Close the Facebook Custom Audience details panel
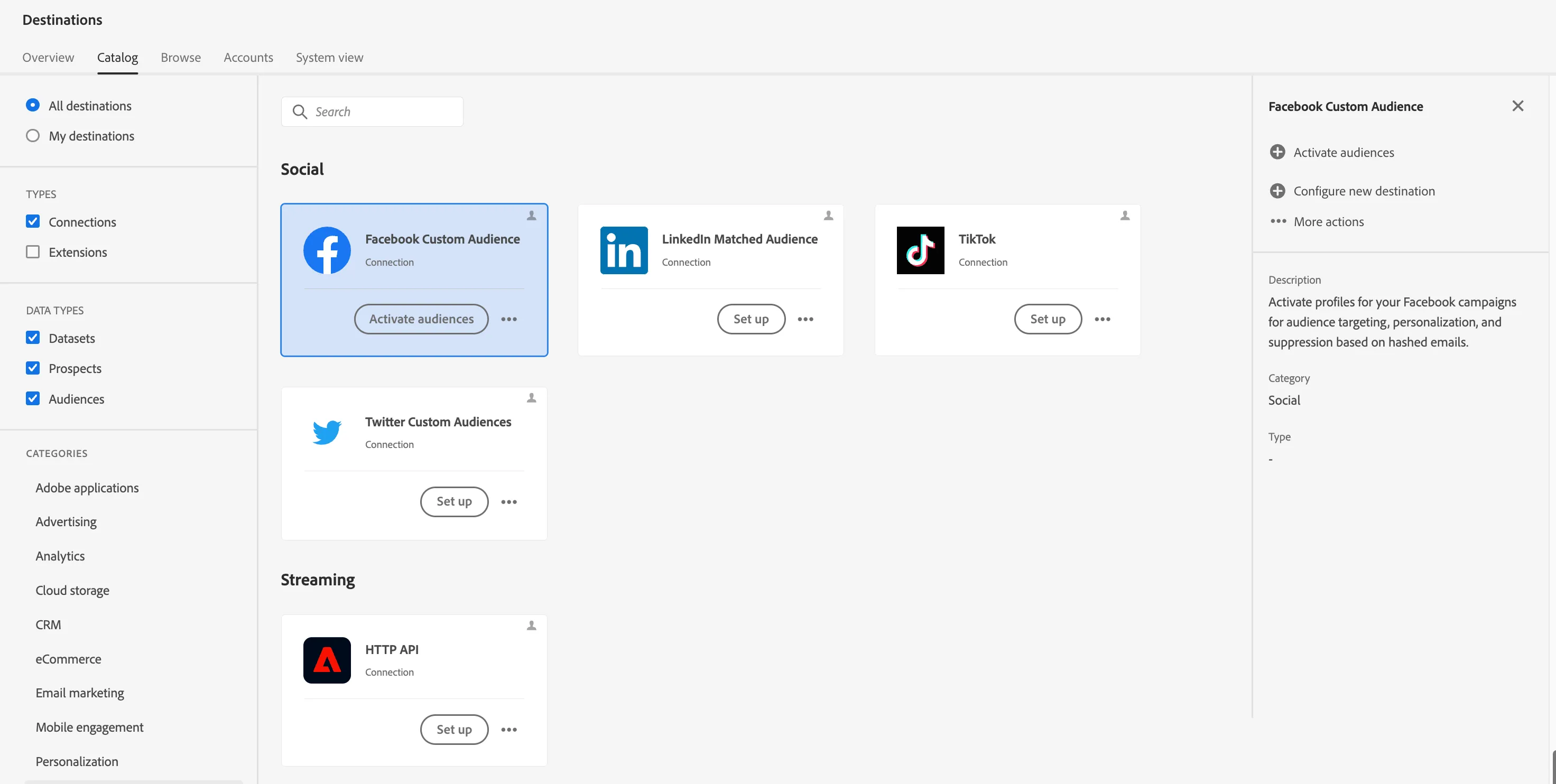This screenshot has height=784, width=1556. pyautogui.click(x=1517, y=106)
